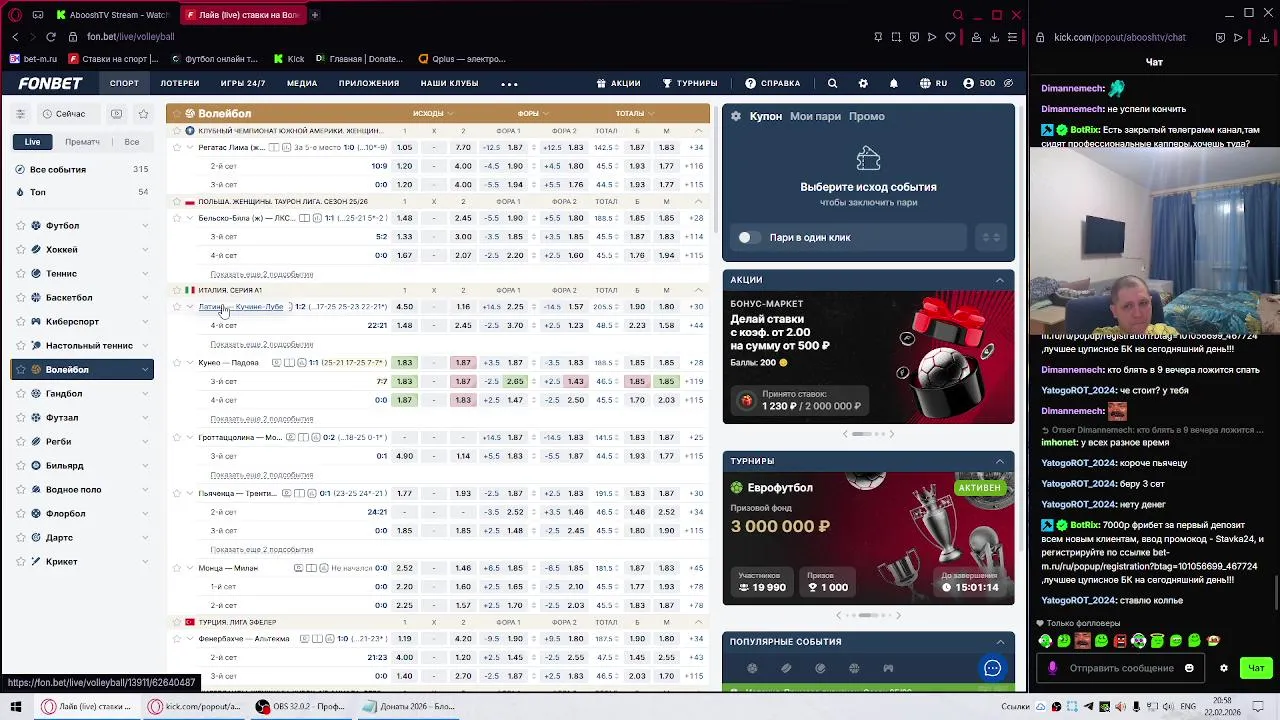This screenshot has width=1280, height=720.
Task: Favorite Футбол with its star
Action: point(20,226)
